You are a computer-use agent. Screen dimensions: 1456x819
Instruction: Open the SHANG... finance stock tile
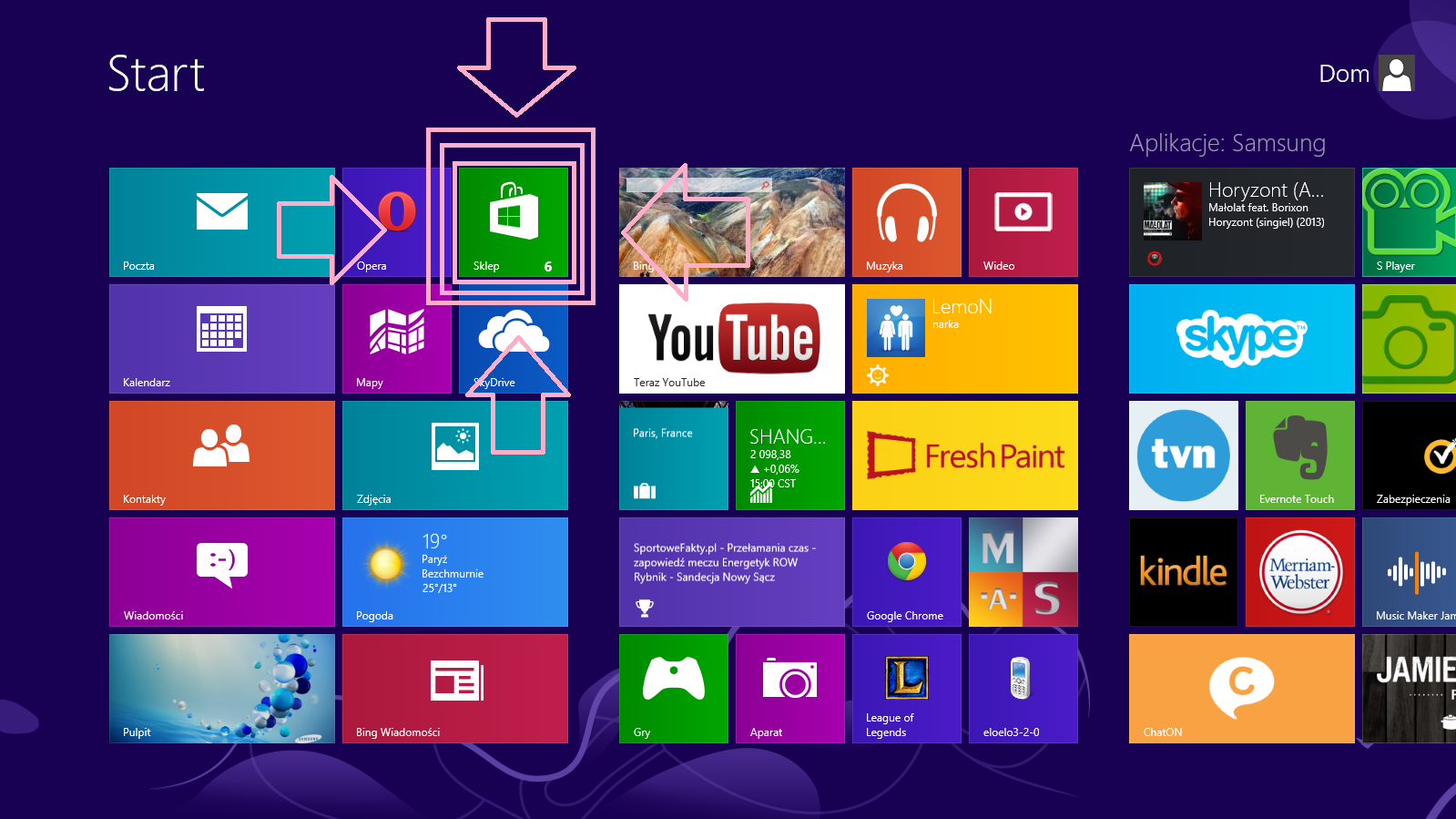tap(790, 456)
